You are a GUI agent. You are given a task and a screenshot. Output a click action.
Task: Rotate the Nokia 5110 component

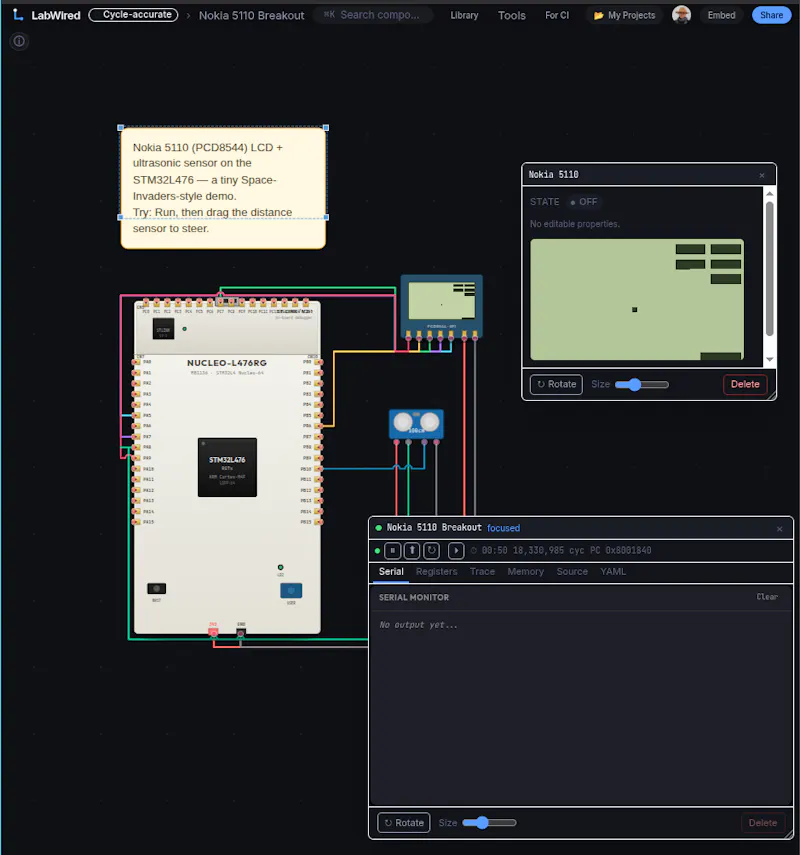click(x=556, y=384)
